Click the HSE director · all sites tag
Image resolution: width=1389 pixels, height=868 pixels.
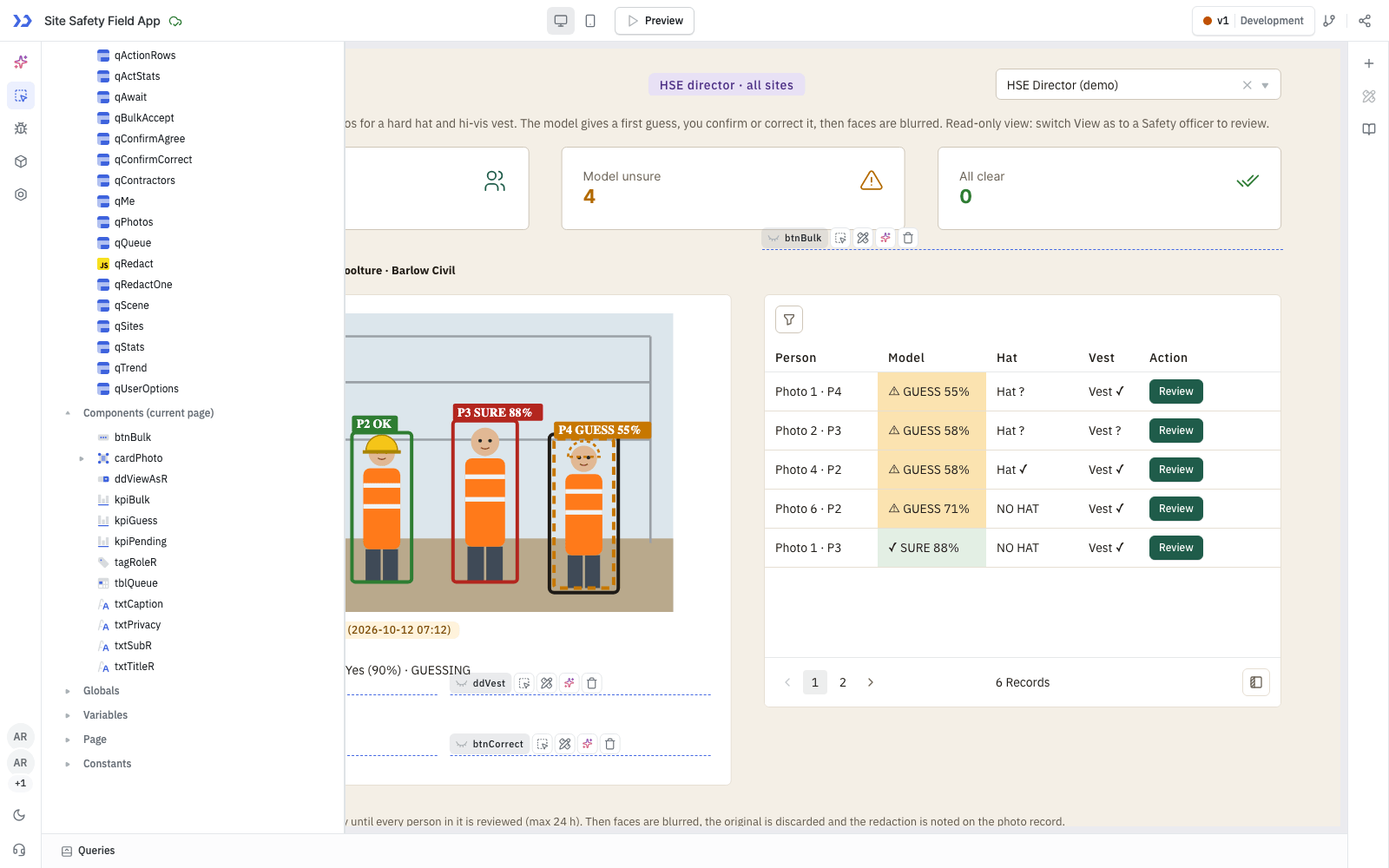[727, 85]
